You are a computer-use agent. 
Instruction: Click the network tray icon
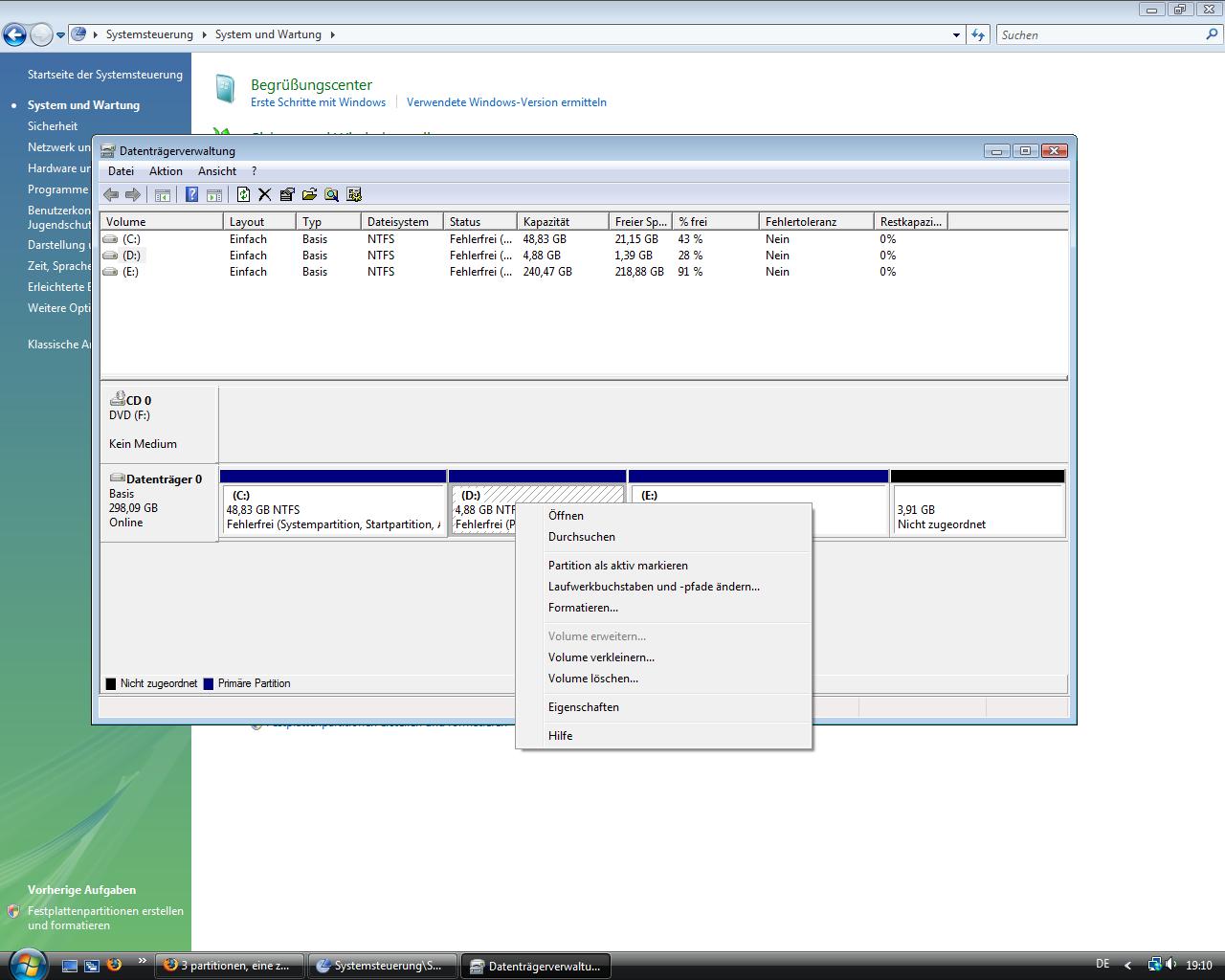point(1155,965)
